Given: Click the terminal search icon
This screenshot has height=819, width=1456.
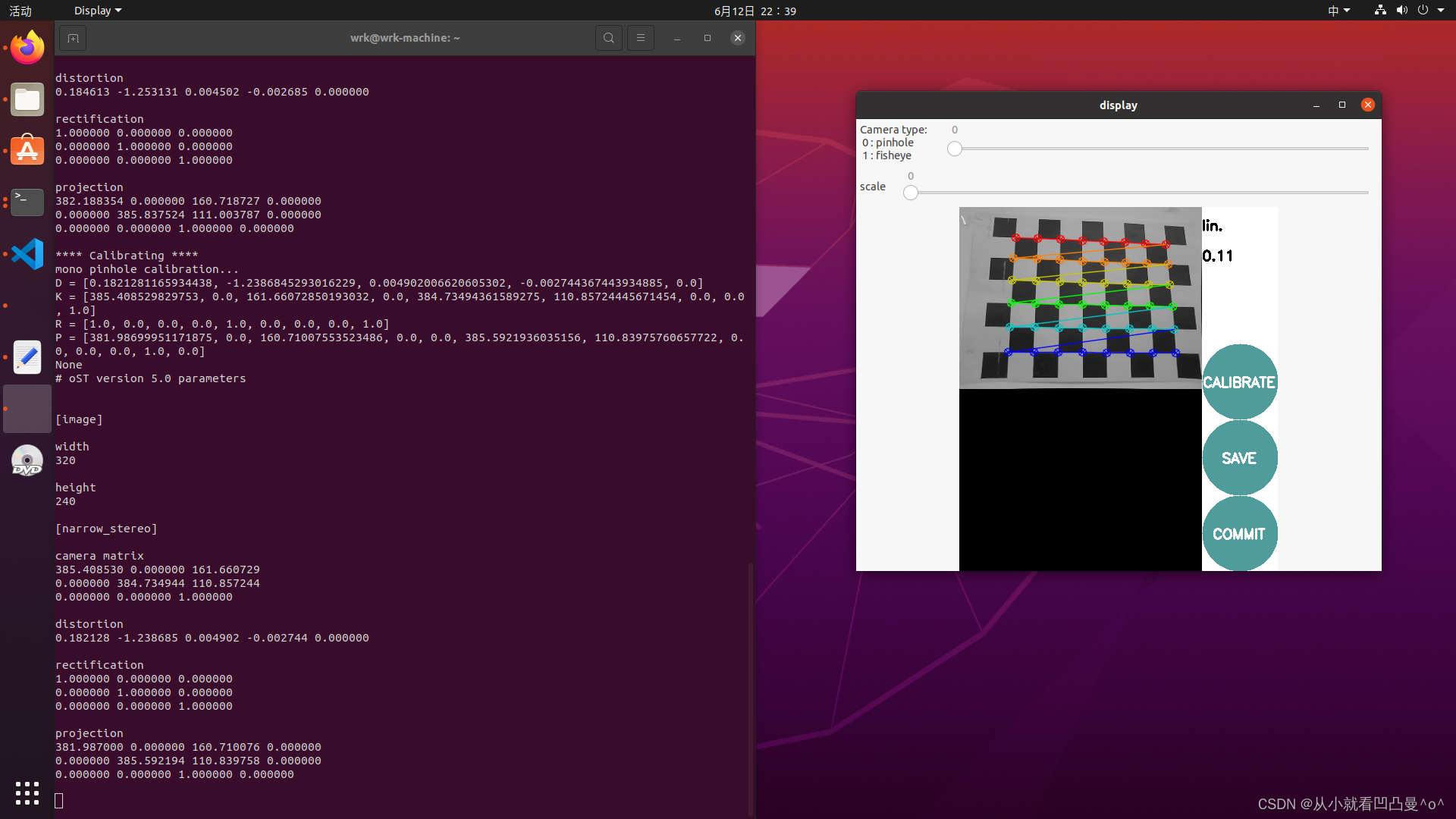Looking at the screenshot, I should (608, 38).
